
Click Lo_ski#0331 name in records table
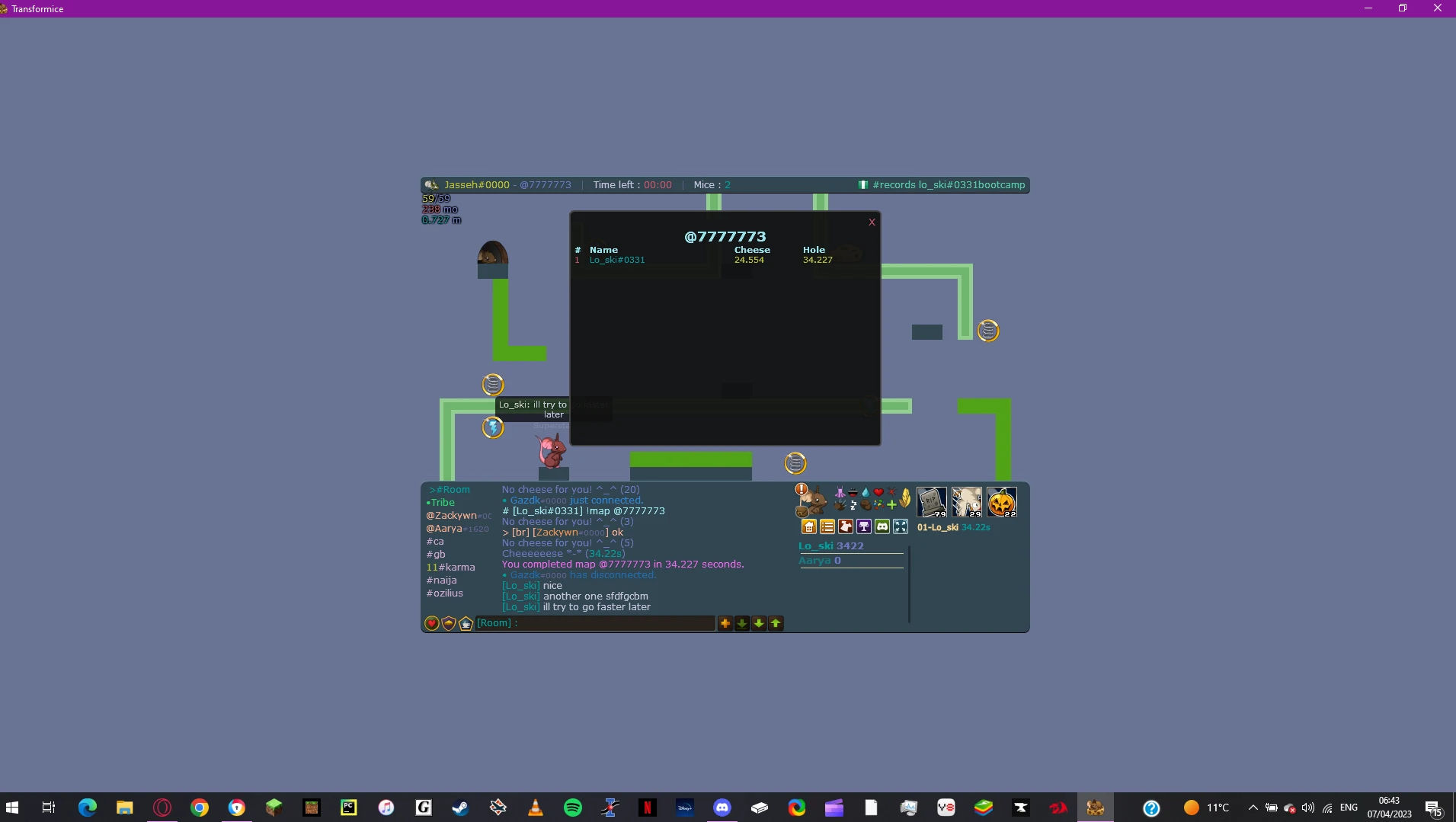pos(617,261)
